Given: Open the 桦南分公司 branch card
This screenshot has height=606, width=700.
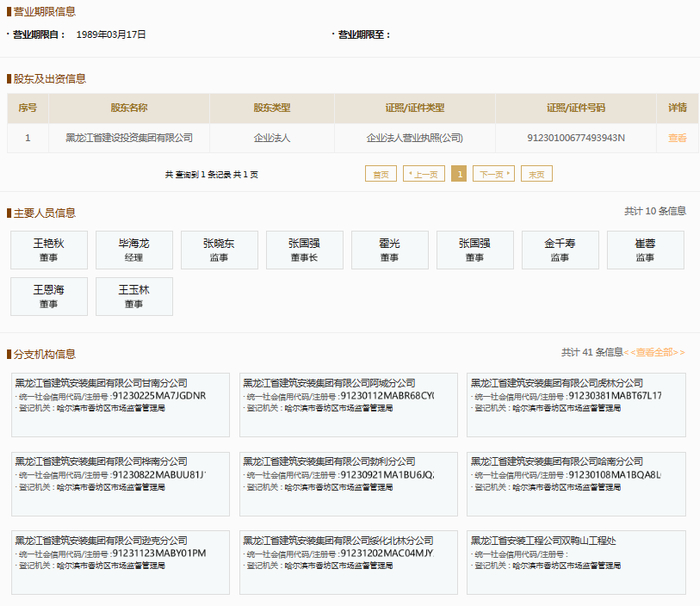Looking at the screenshot, I should pos(121,484).
